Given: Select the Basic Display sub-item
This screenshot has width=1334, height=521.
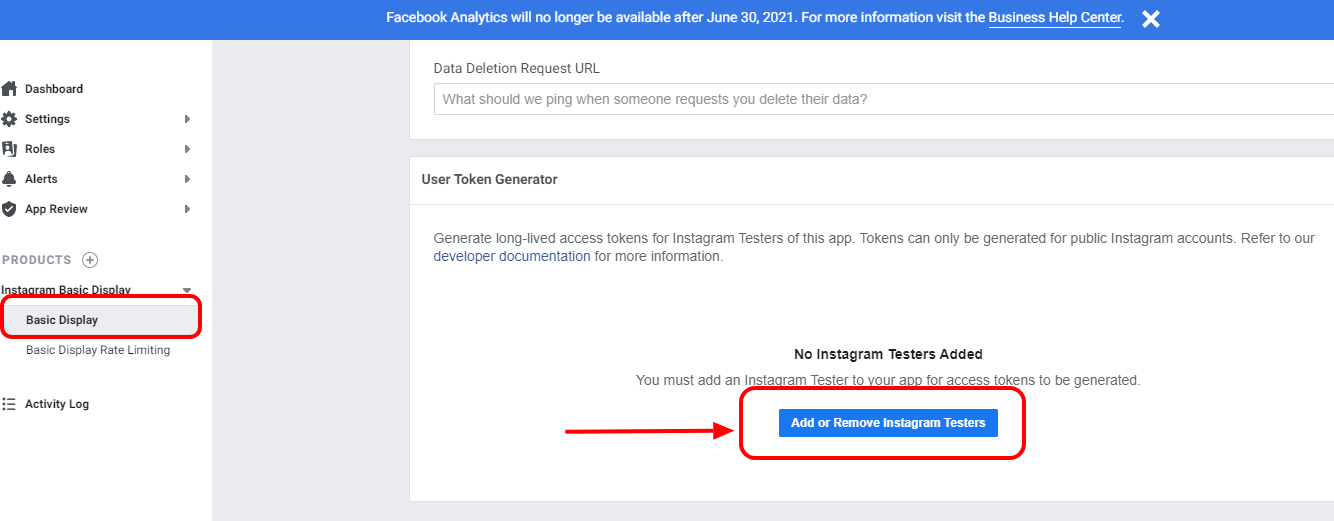Looking at the screenshot, I should click(62, 320).
